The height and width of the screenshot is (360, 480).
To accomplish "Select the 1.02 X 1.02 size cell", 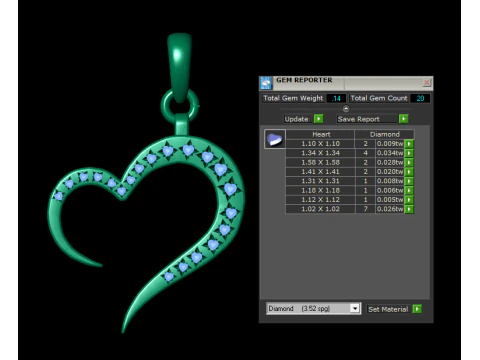I will coord(320,209).
